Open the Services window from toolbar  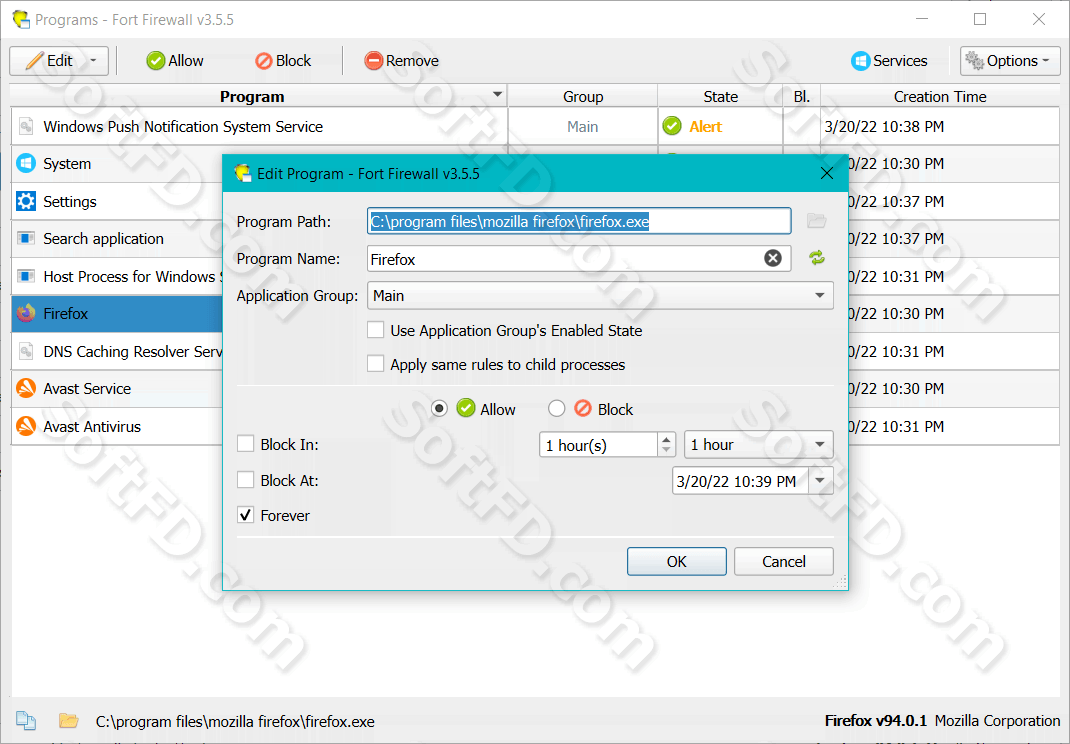pos(889,61)
